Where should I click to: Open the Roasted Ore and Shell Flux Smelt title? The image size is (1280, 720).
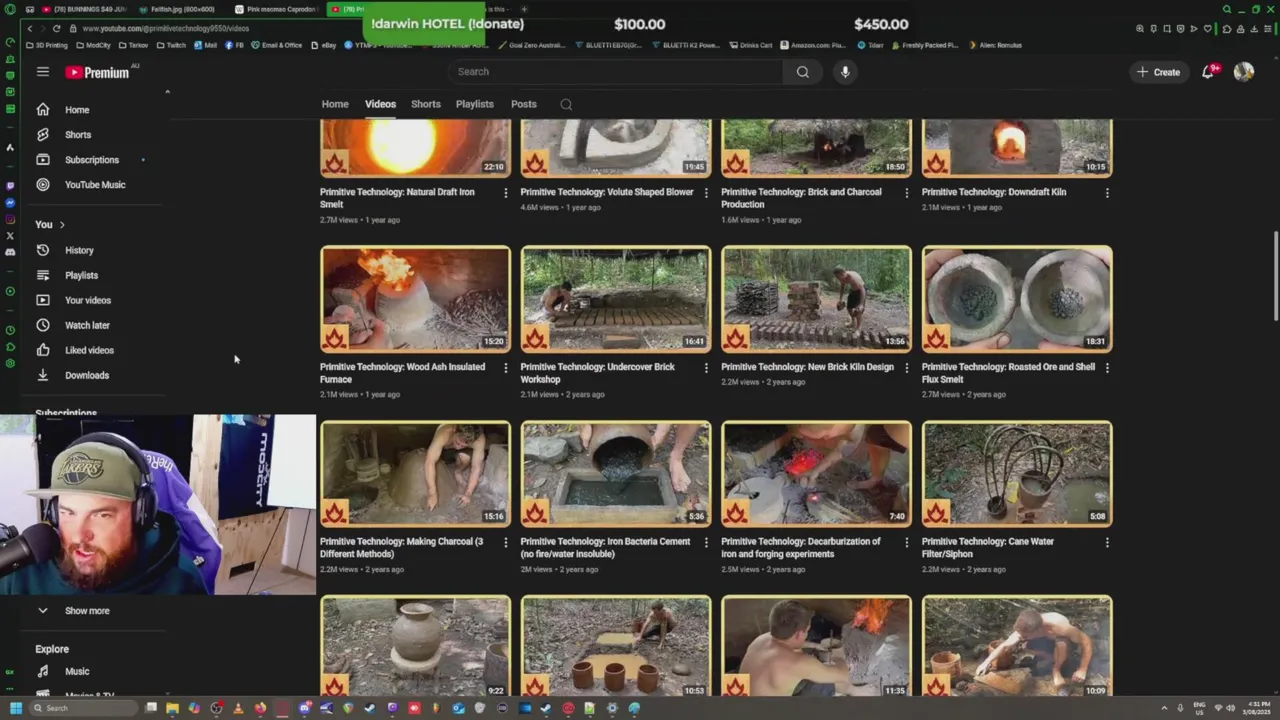(1008, 373)
